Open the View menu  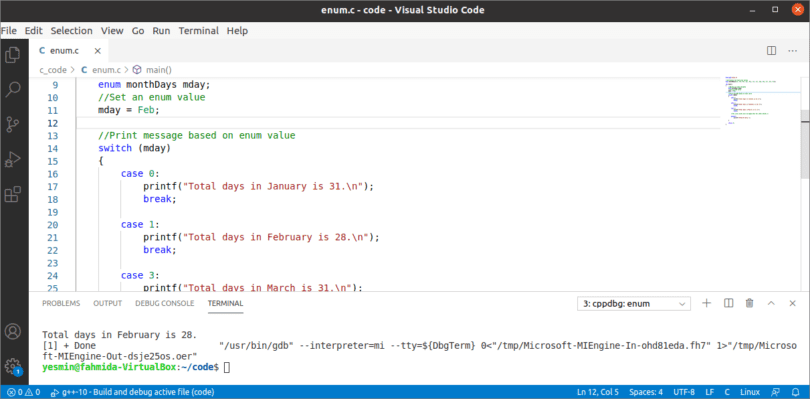[x=112, y=30]
